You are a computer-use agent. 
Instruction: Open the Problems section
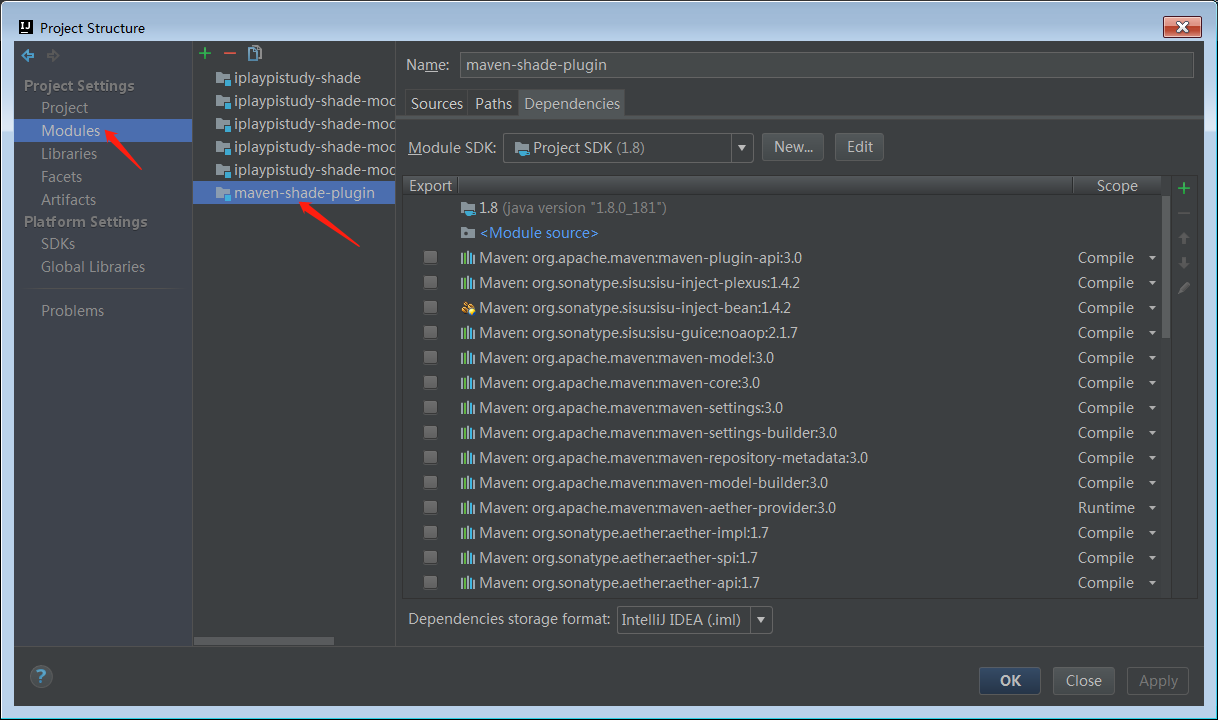[x=73, y=310]
